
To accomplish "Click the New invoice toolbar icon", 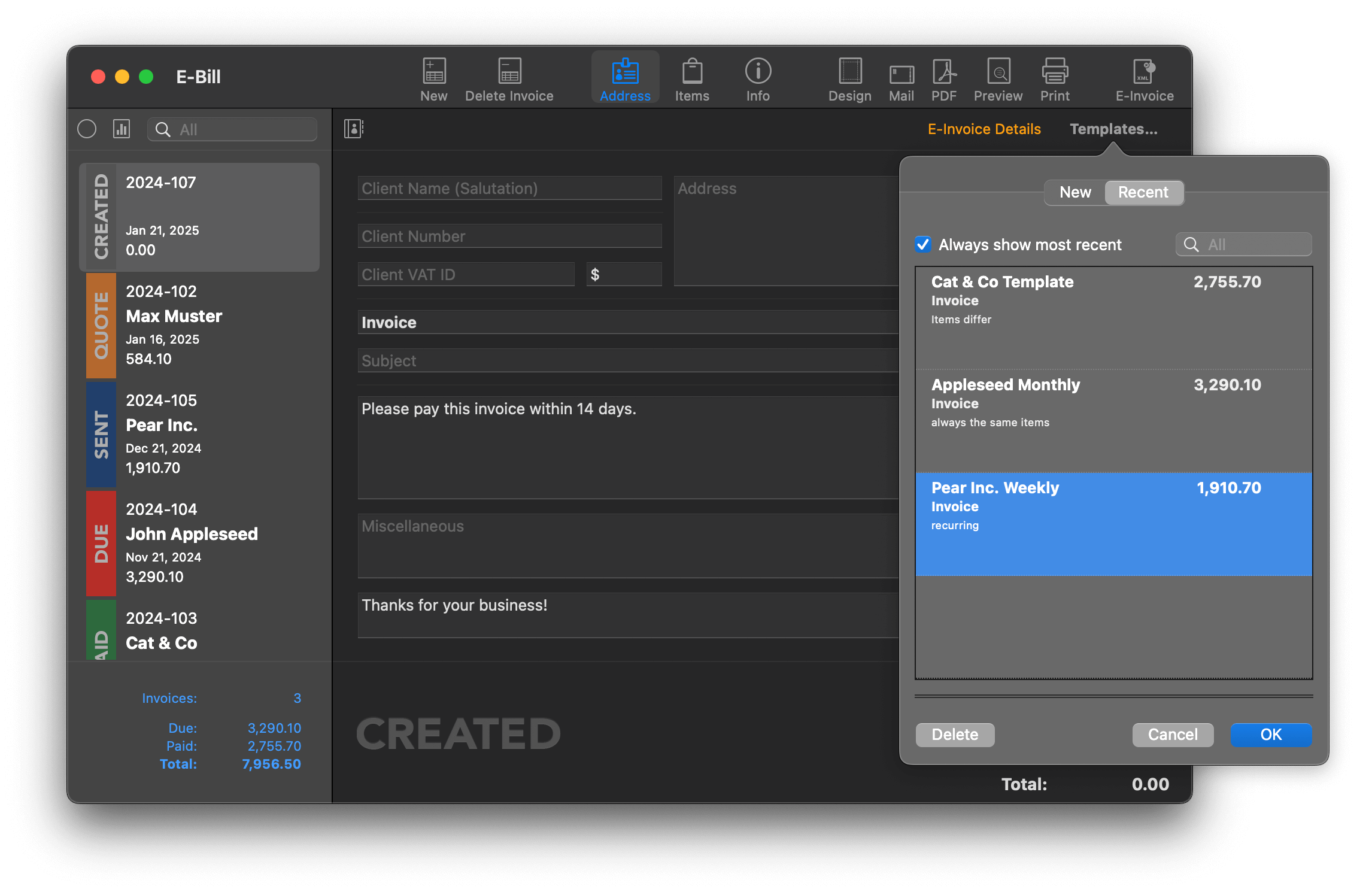I will click(x=433, y=72).
